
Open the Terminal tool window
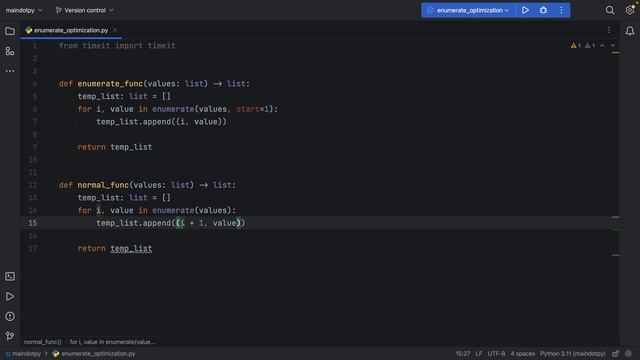pos(10,277)
